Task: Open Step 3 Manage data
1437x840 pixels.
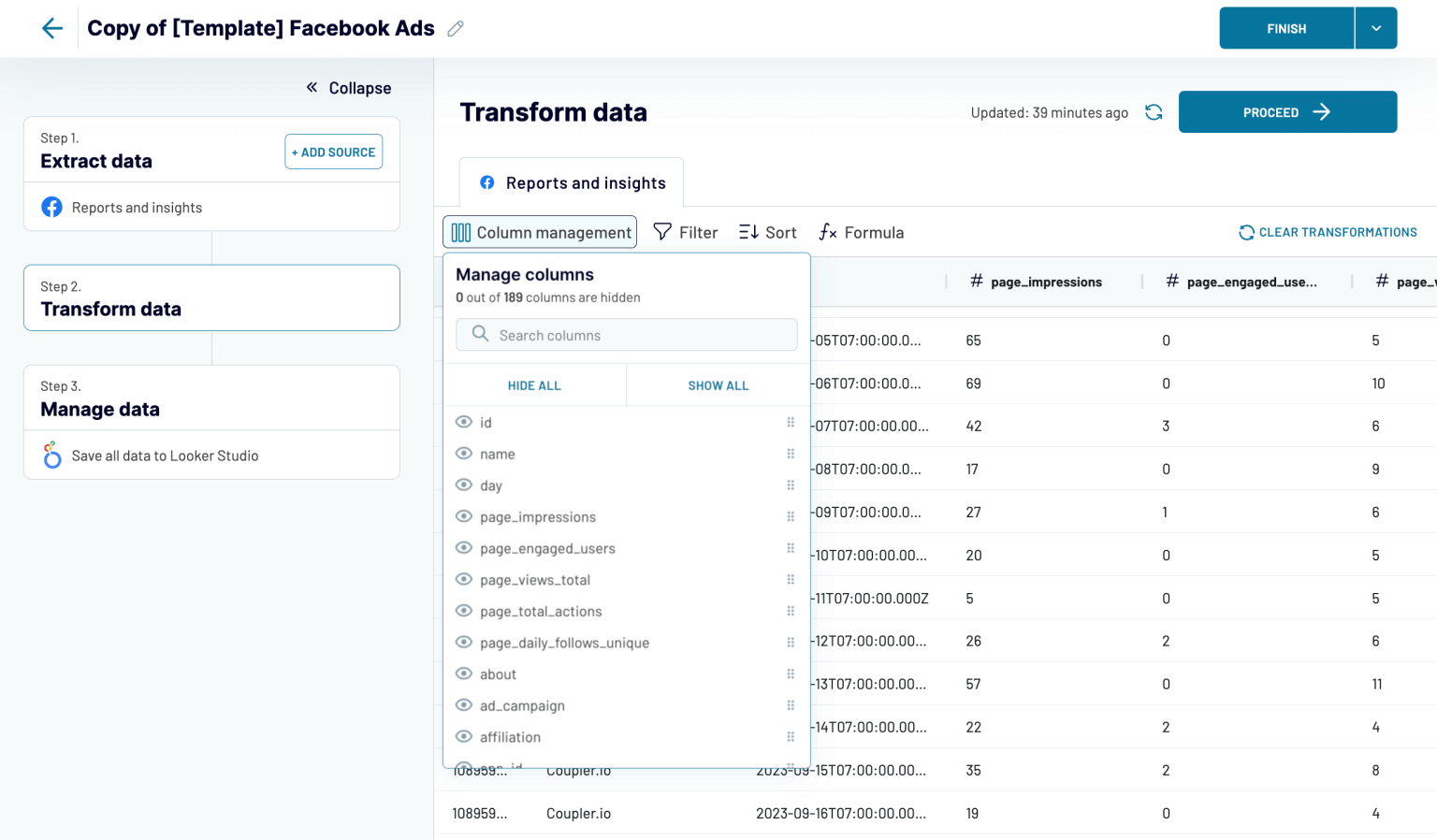Action: [x=212, y=398]
